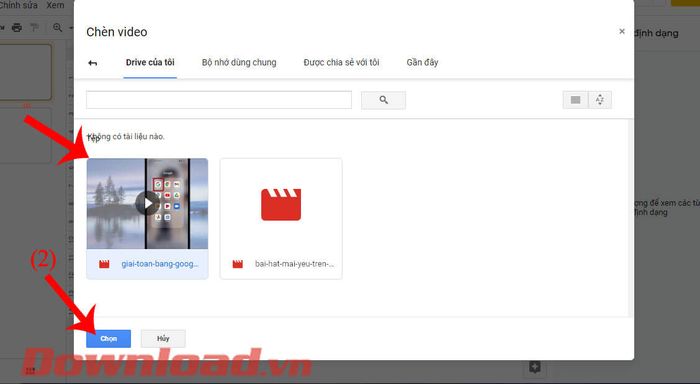Viewport: 700px width, 384px height.
Task: Click the file list vertical scrollbar
Action: pos(631,218)
